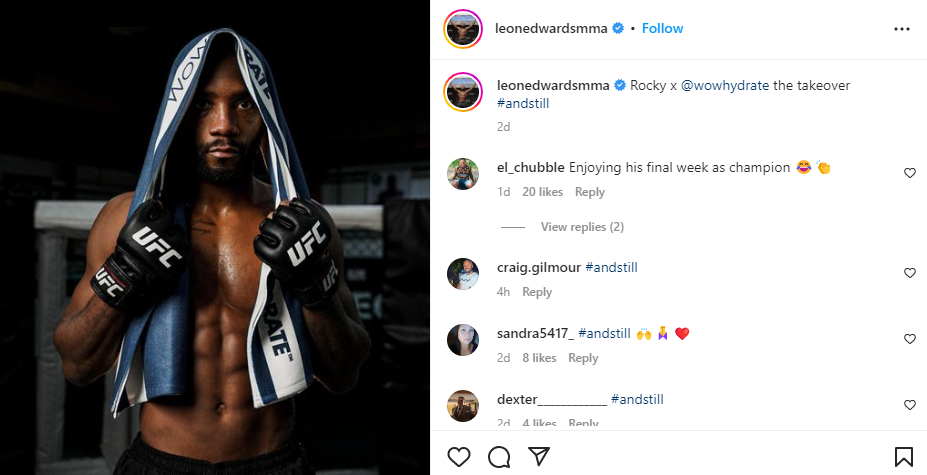The width and height of the screenshot is (927, 475).
Task: Like the post with heart icon
Action: [x=459, y=457]
